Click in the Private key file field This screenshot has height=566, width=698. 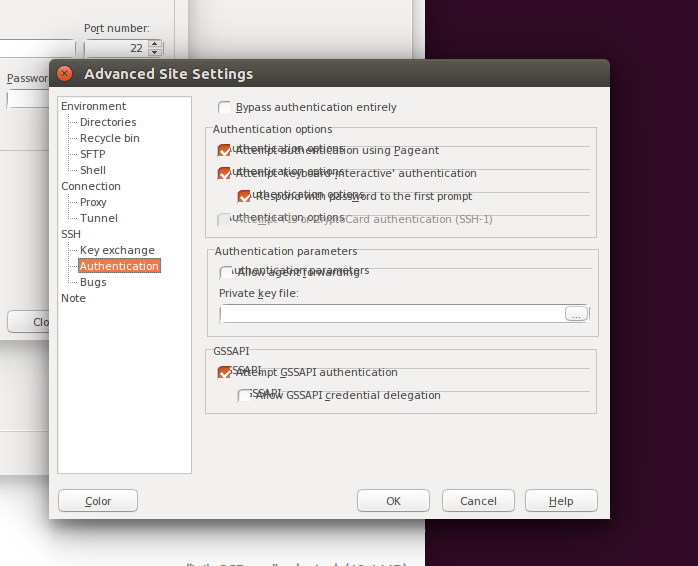[392, 314]
